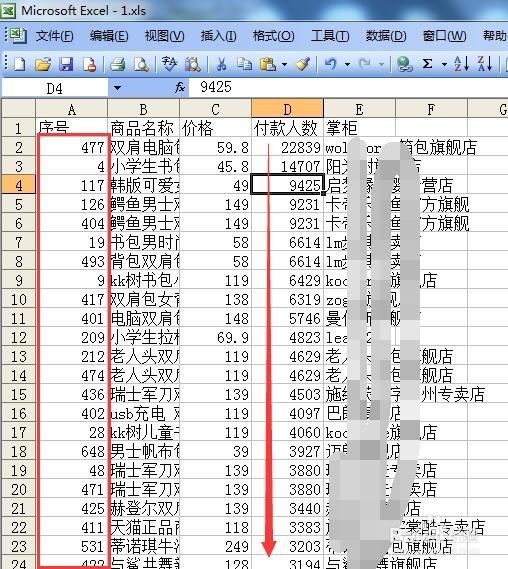Paste with the clipboard icon
Viewport: 508px width, 569px height.
268,65
